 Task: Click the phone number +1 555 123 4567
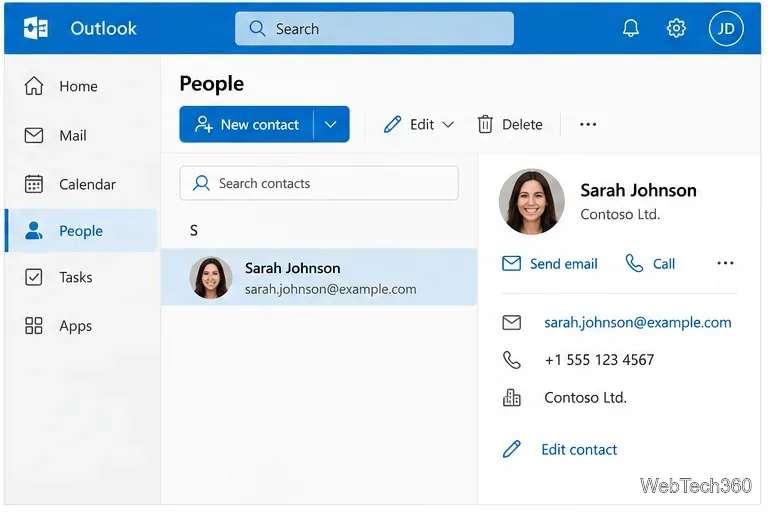click(600, 360)
